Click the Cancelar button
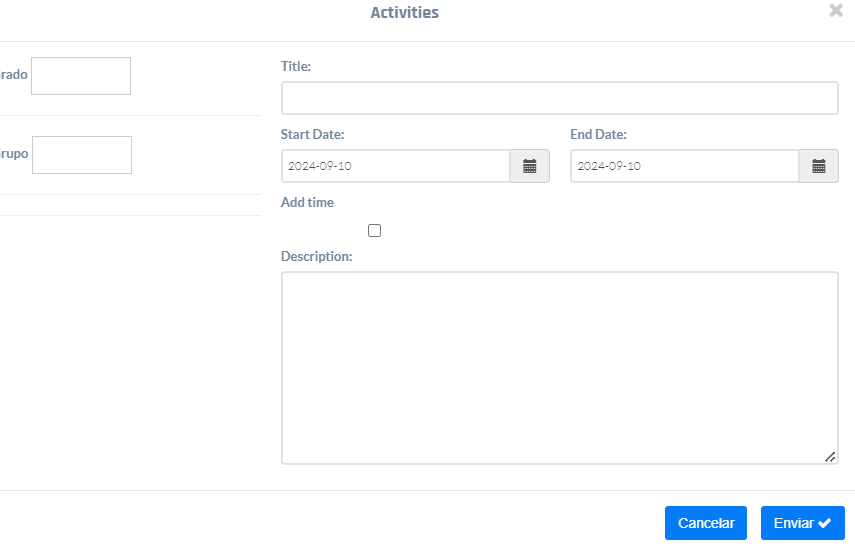The image size is (855, 547). click(706, 523)
